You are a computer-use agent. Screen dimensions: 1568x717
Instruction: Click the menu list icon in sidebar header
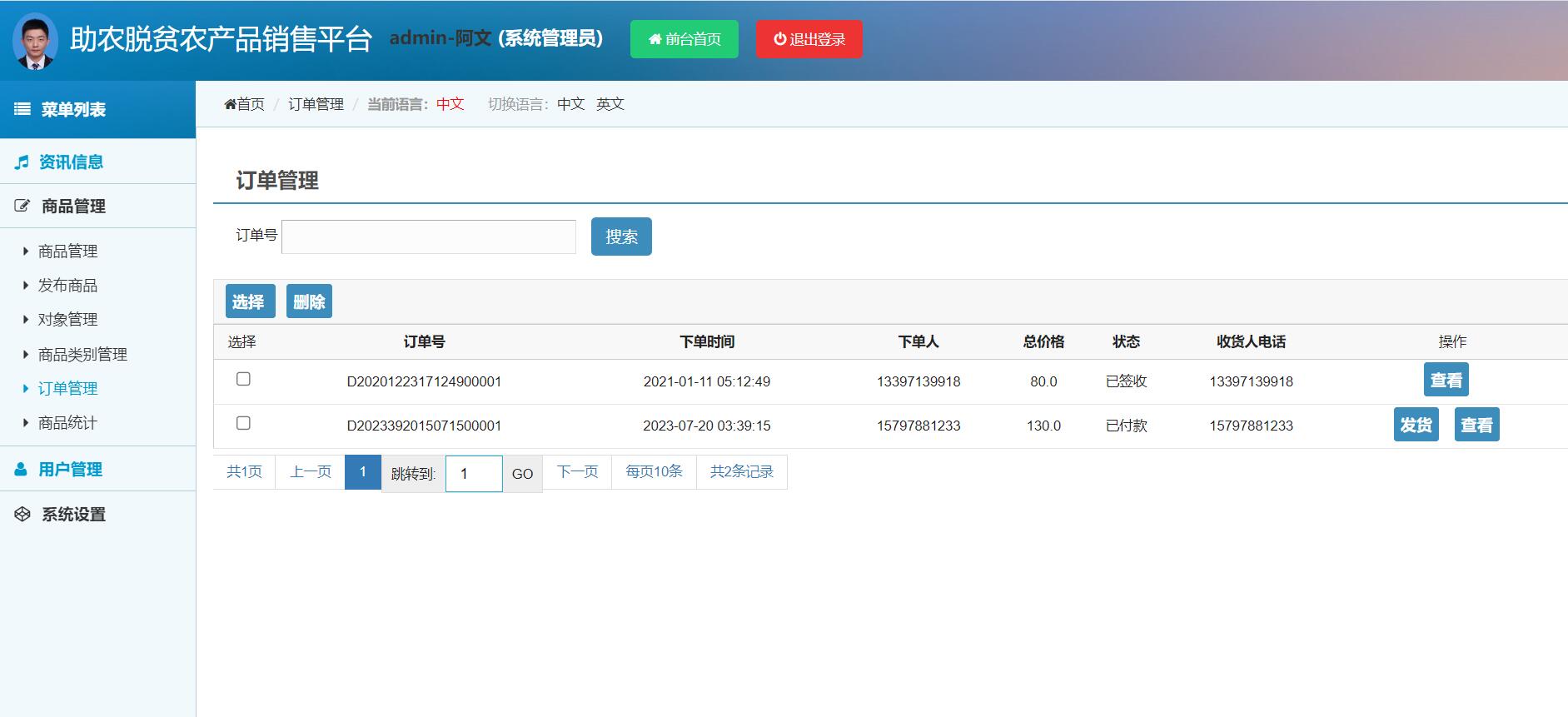22,109
